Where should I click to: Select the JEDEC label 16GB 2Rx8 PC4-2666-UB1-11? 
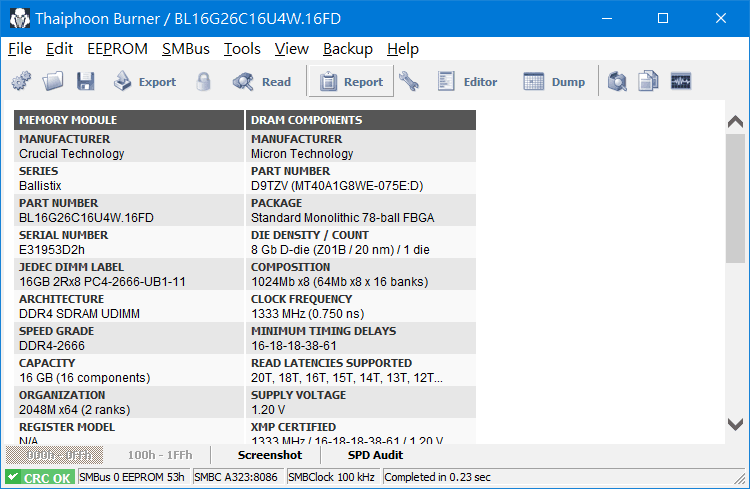102,282
